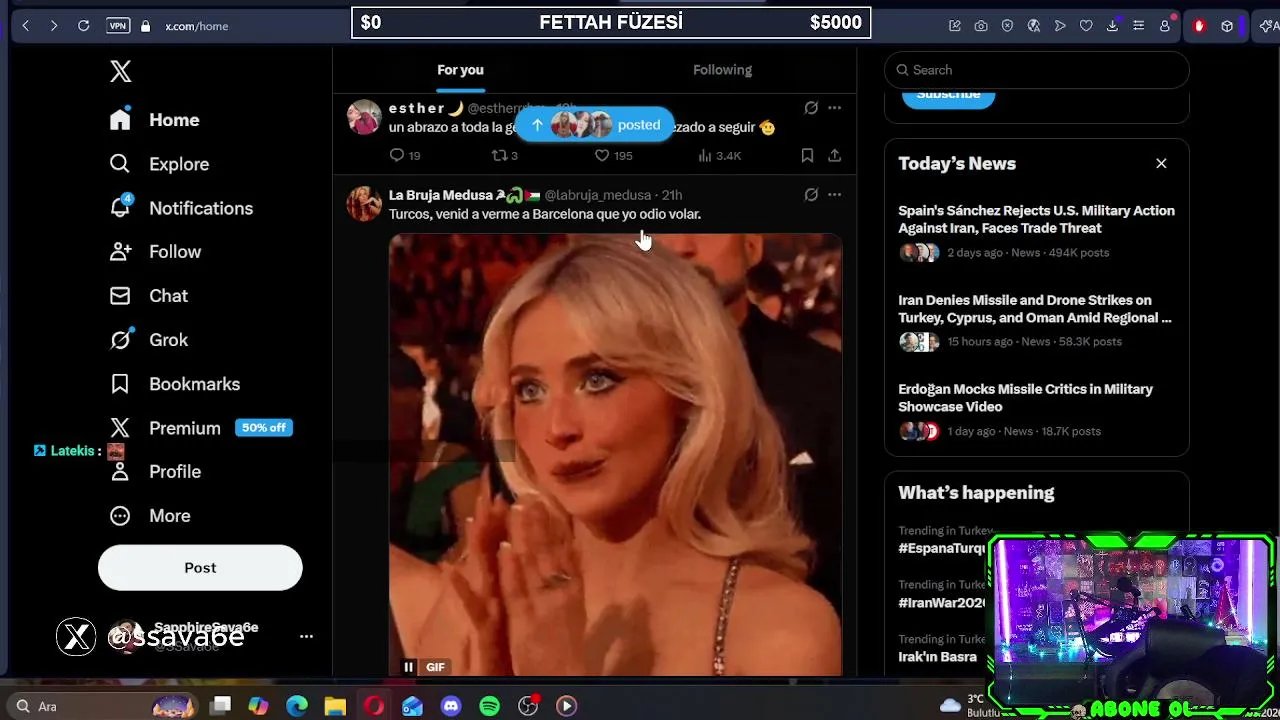Open browser easy setup sliders icon
This screenshot has width=1280, height=720.
coord(1138,26)
